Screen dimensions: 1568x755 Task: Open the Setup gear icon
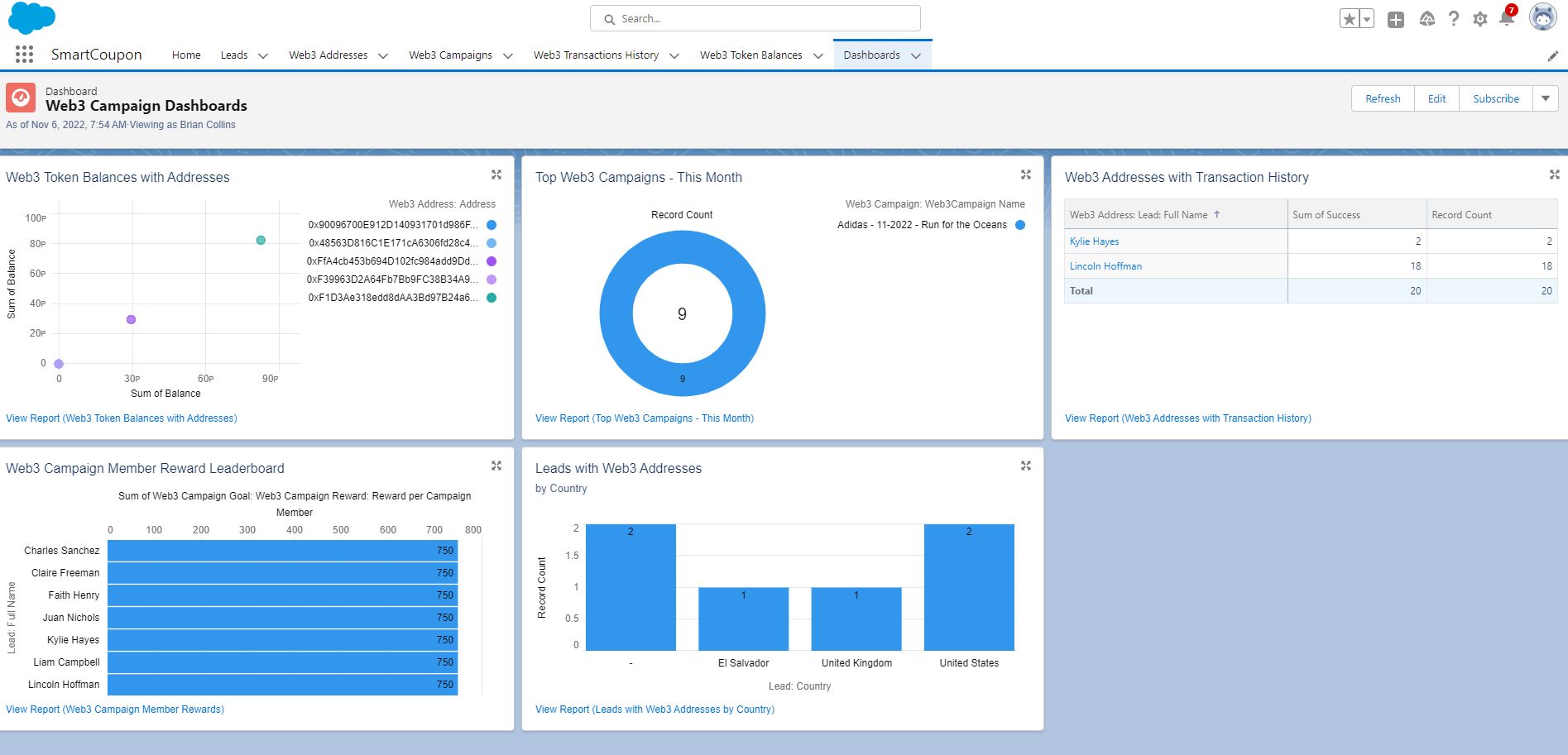pos(1480,19)
